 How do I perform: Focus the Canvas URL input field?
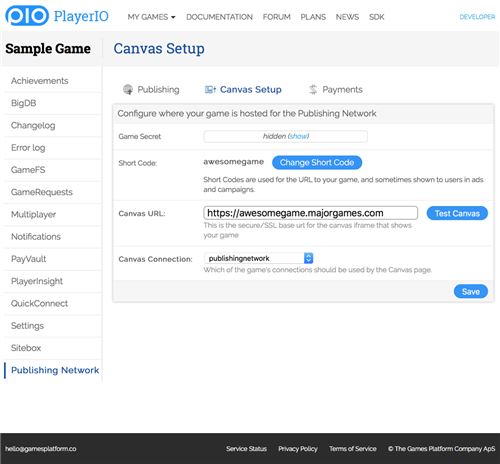pyautogui.click(x=310, y=213)
